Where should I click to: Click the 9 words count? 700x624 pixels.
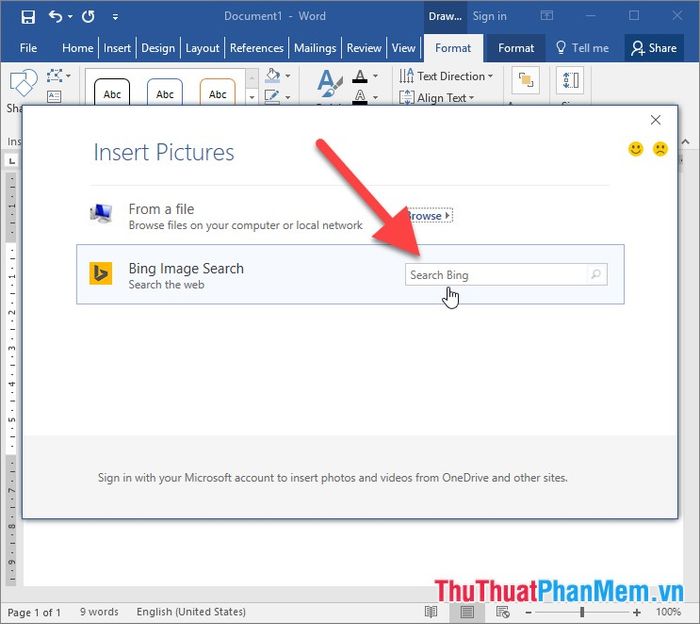pos(99,612)
